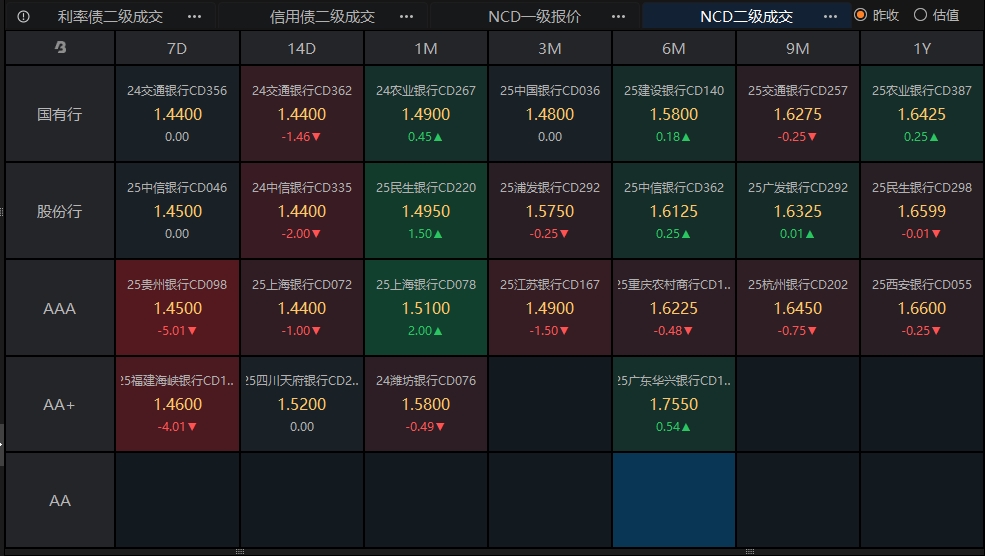Open the 25江苏银行CD167 cell

pyautogui.click(x=550, y=307)
